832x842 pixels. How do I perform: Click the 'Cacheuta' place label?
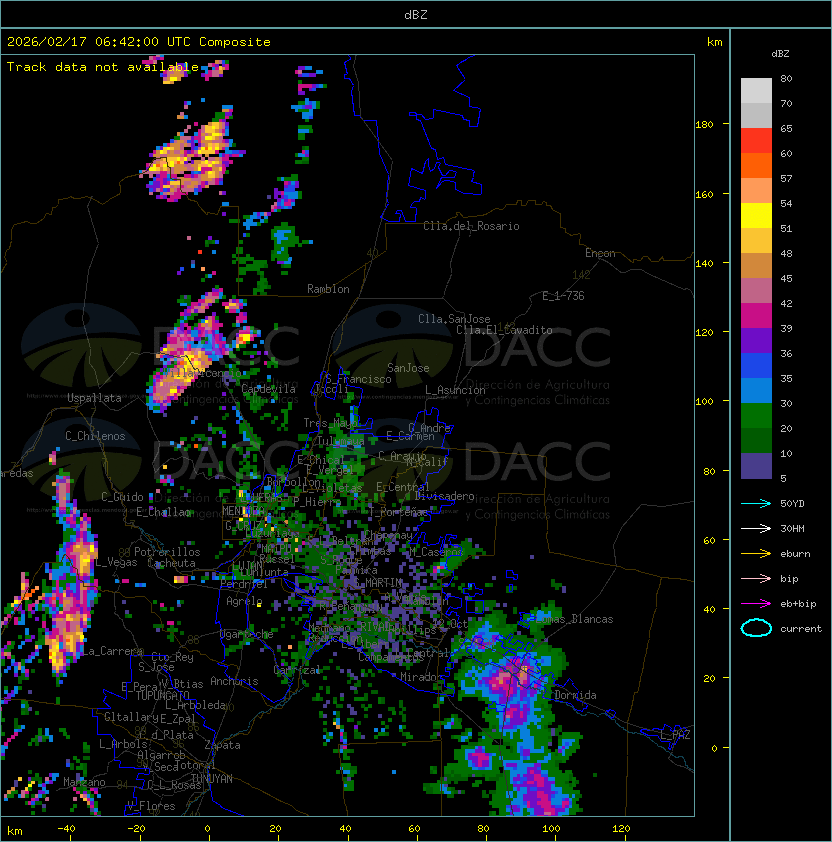coord(171,563)
